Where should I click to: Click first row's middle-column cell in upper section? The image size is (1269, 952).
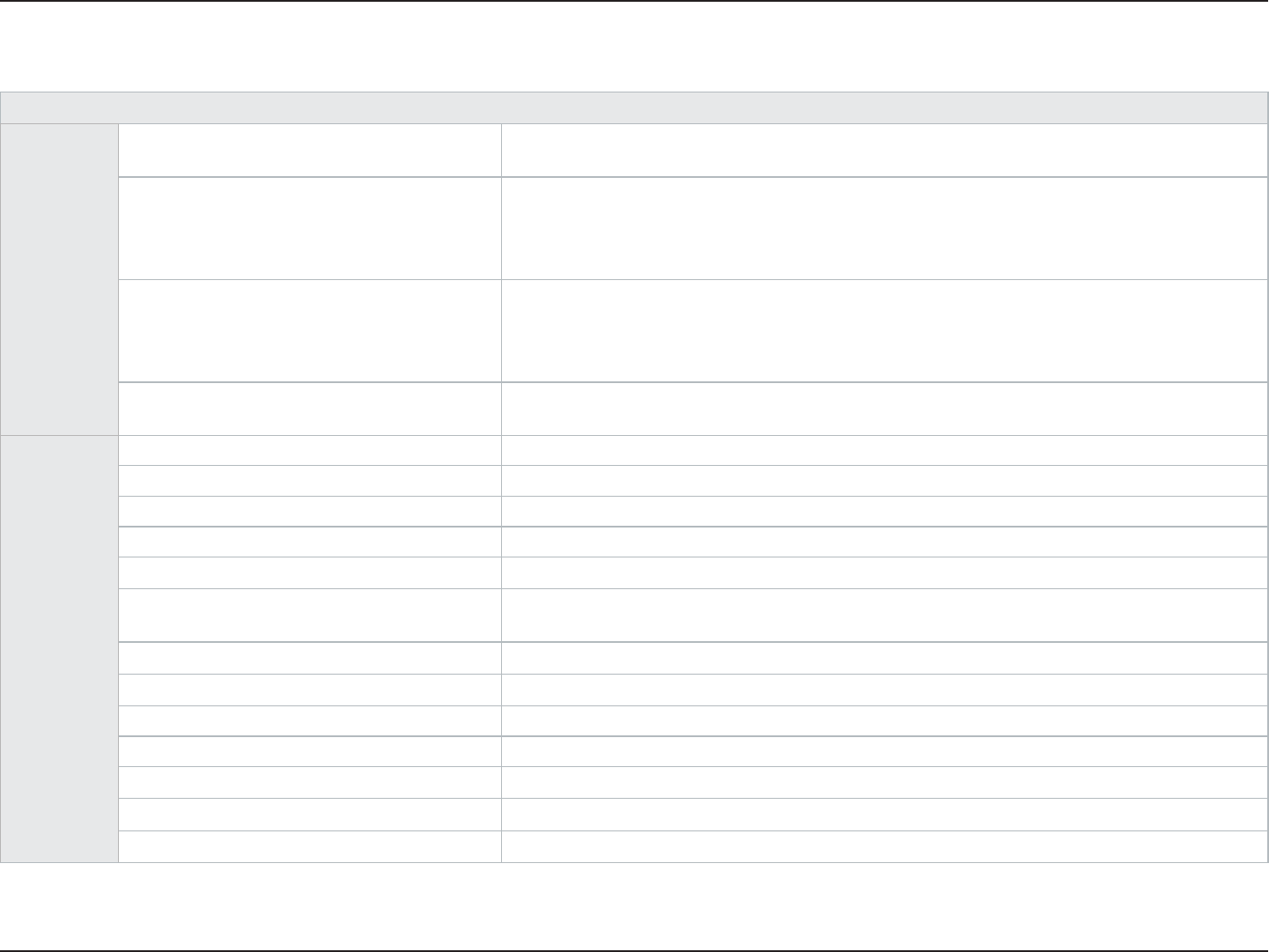click(x=309, y=151)
